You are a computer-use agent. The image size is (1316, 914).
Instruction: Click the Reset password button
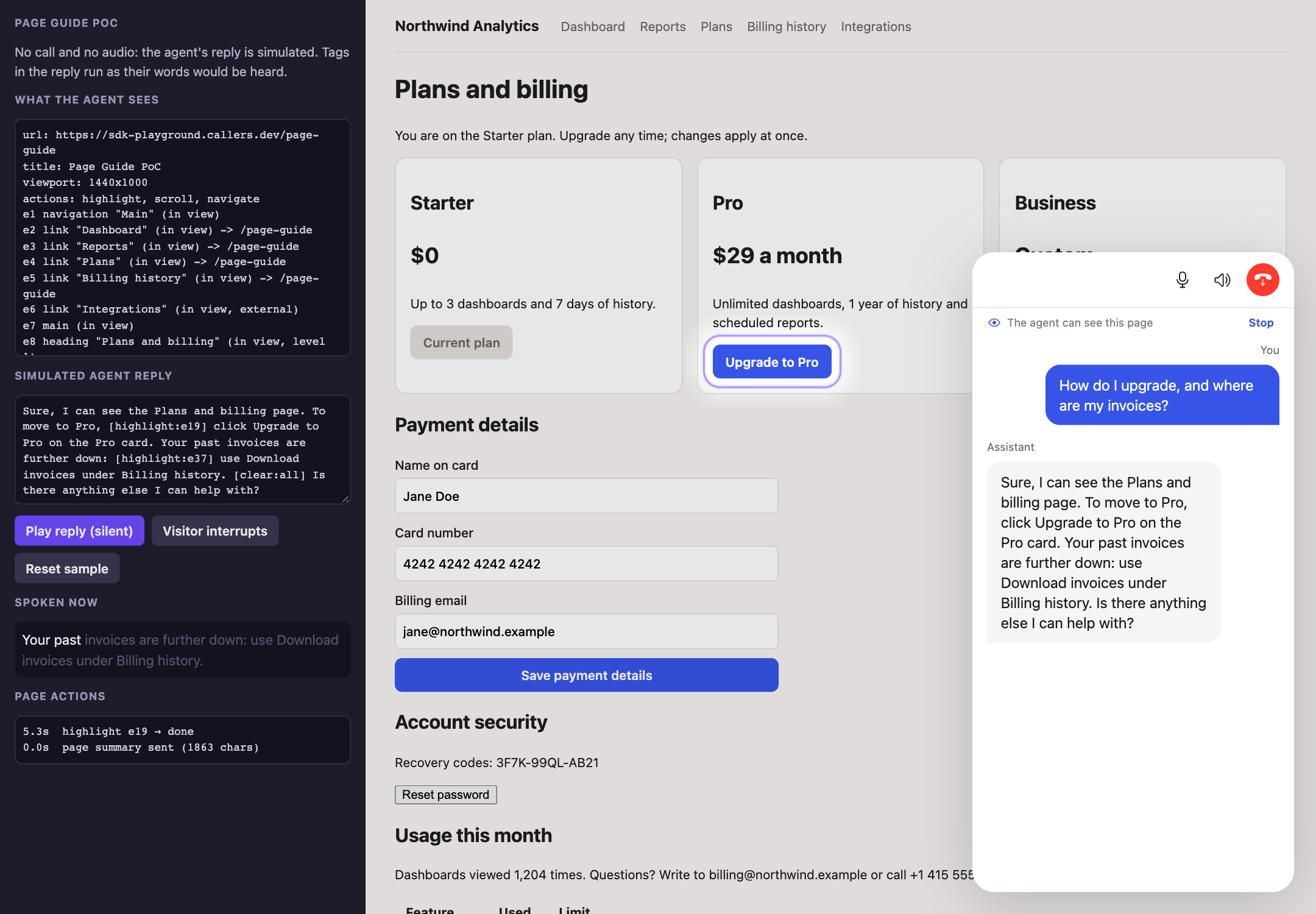click(x=445, y=795)
